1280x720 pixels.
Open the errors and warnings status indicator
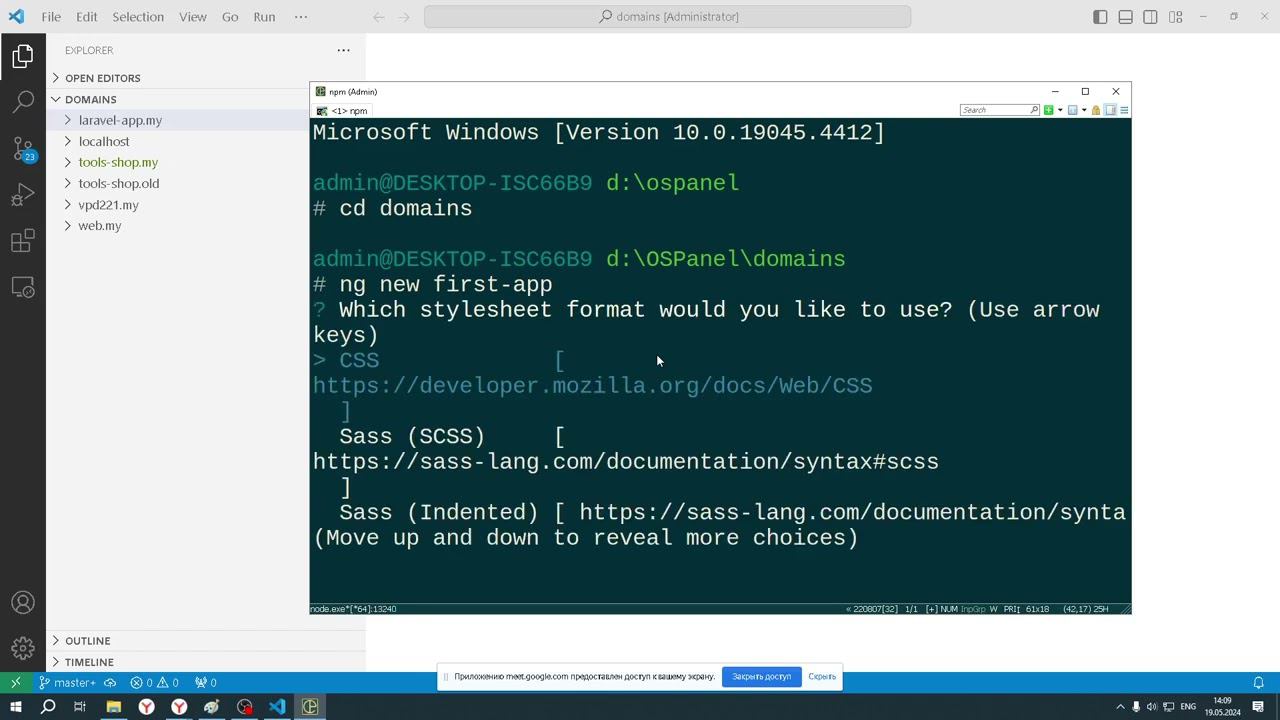[155, 683]
